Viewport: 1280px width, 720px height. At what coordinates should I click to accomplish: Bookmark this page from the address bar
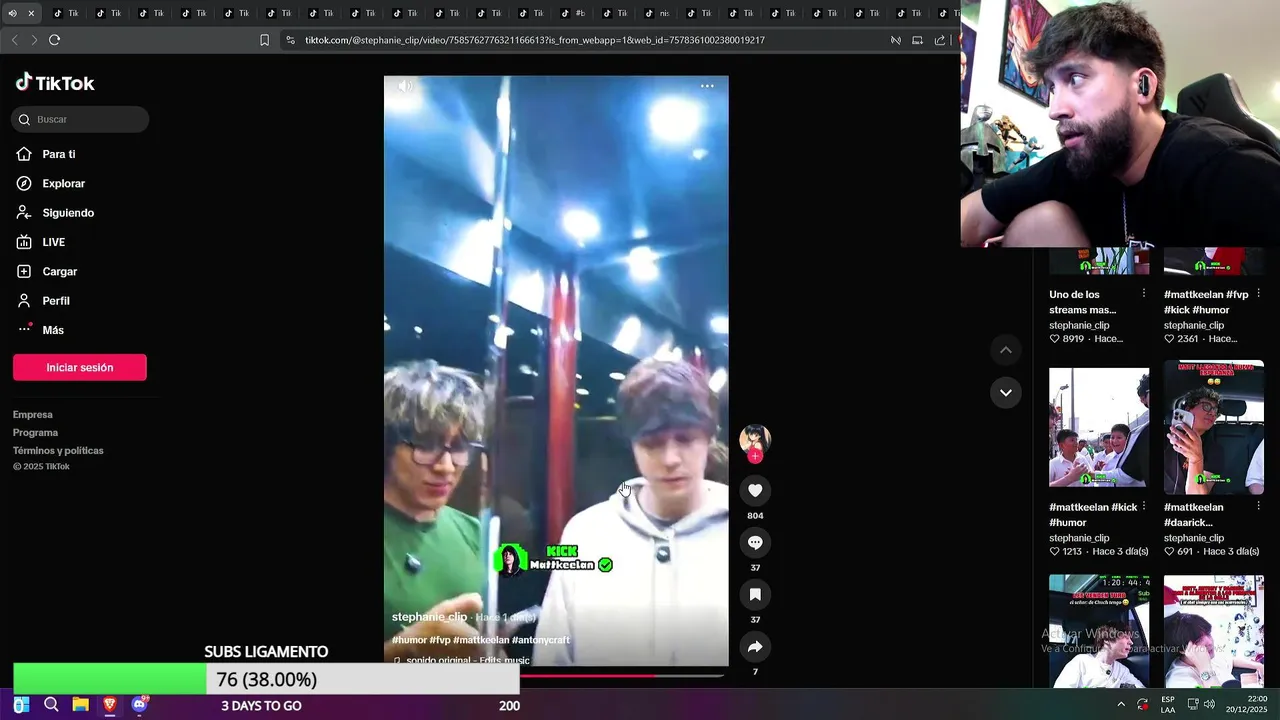264,40
